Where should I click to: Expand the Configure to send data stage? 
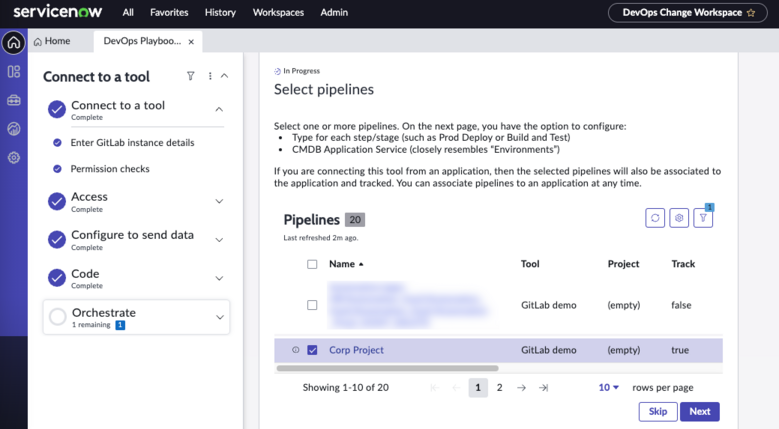pos(219,240)
